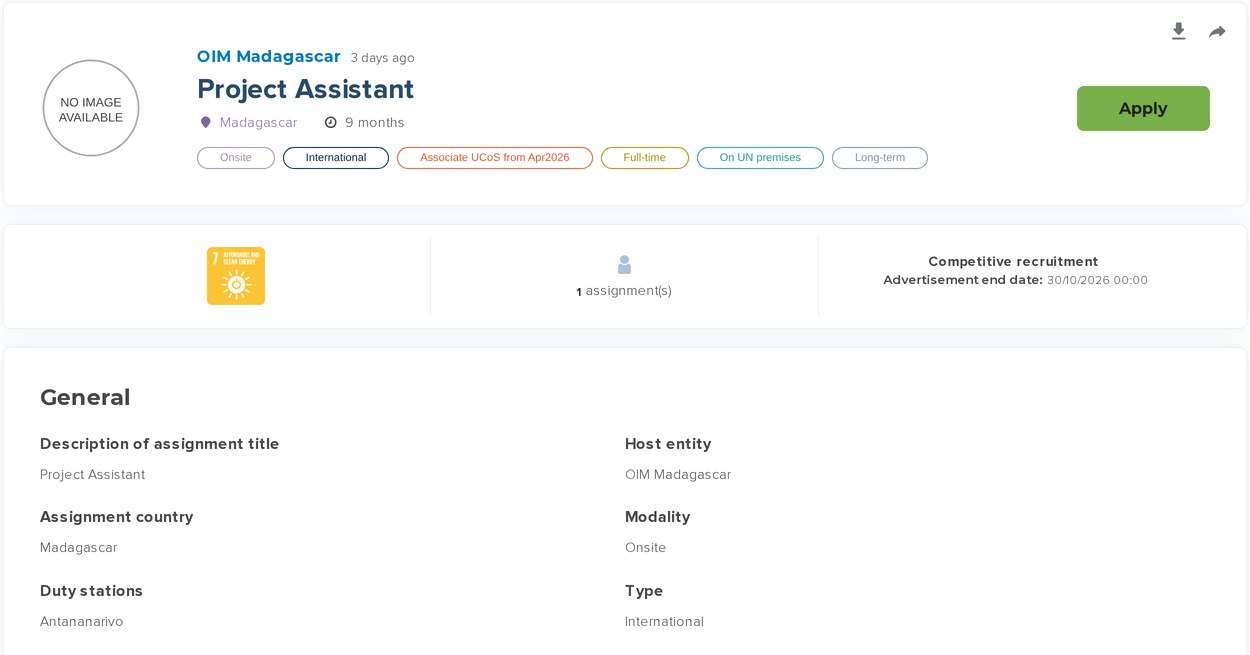1250x655 pixels.
Task: Click the Antananarivo duty station value
Action: (x=82, y=622)
